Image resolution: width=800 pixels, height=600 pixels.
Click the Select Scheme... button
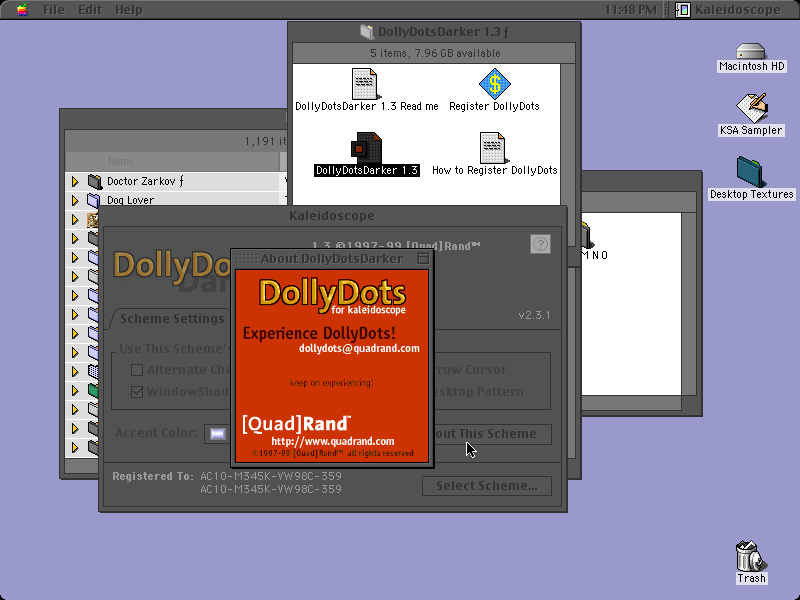tap(487, 486)
